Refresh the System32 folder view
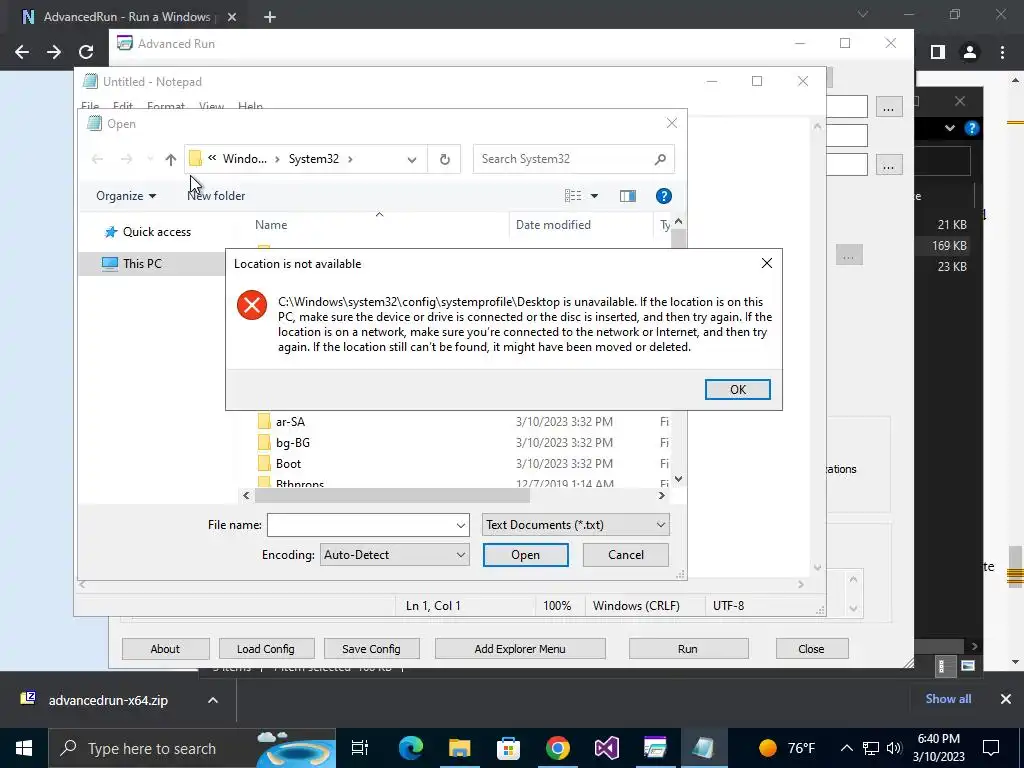The image size is (1024, 768). (445, 159)
